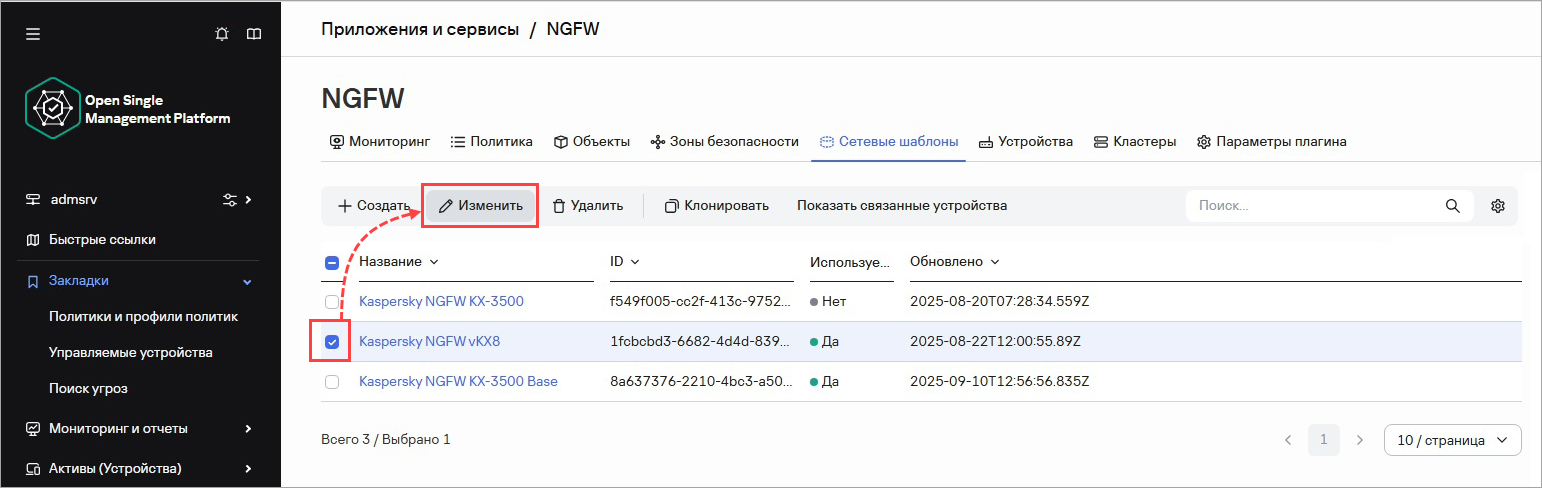Open the documentation book icon
The width and height of the screenshot is (1542, 488).
254,34
